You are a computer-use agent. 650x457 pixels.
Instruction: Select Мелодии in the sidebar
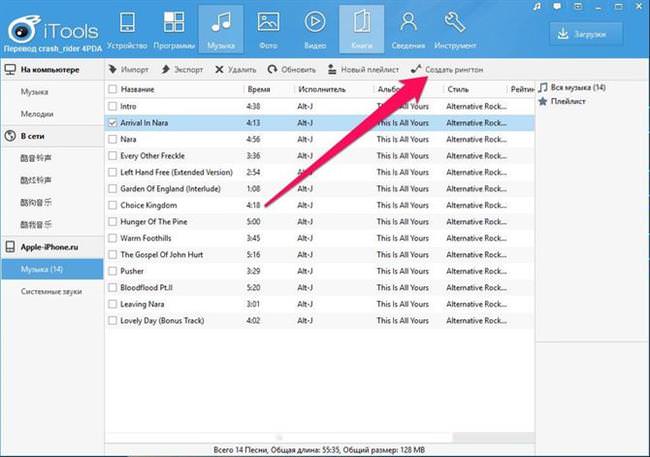[37, 114]
